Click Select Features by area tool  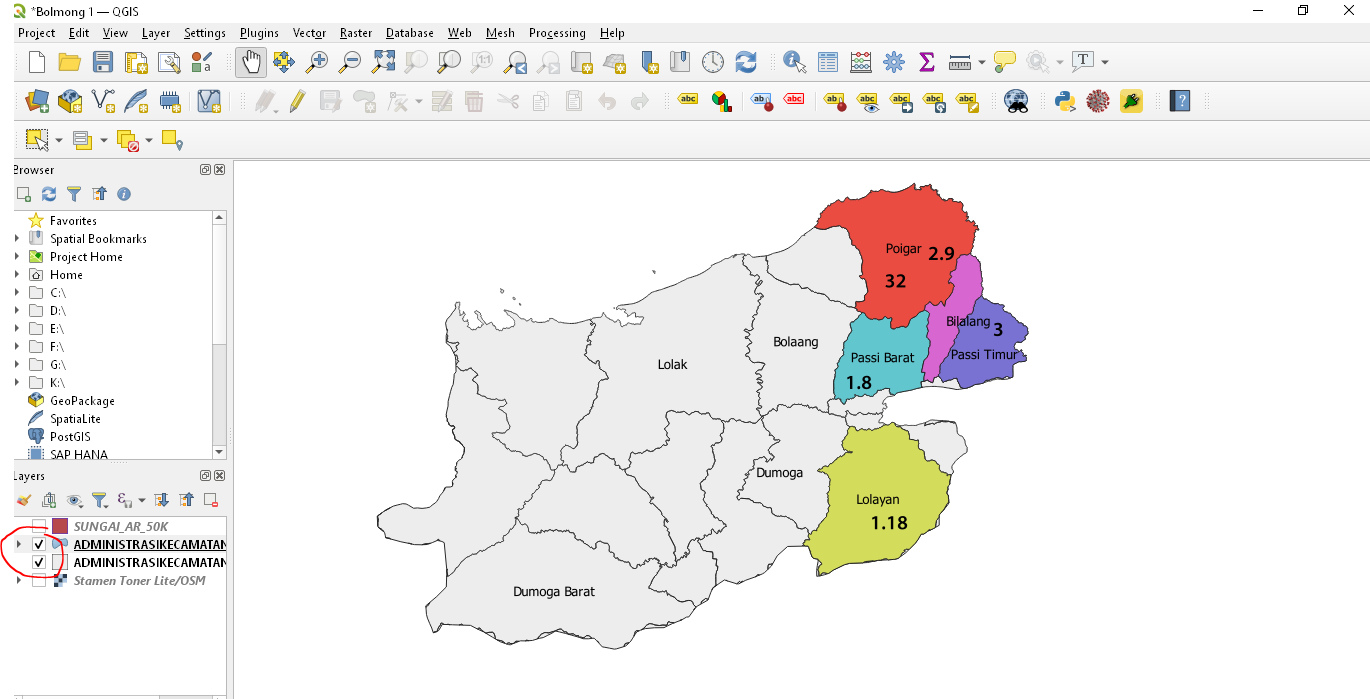coord(37,139)
